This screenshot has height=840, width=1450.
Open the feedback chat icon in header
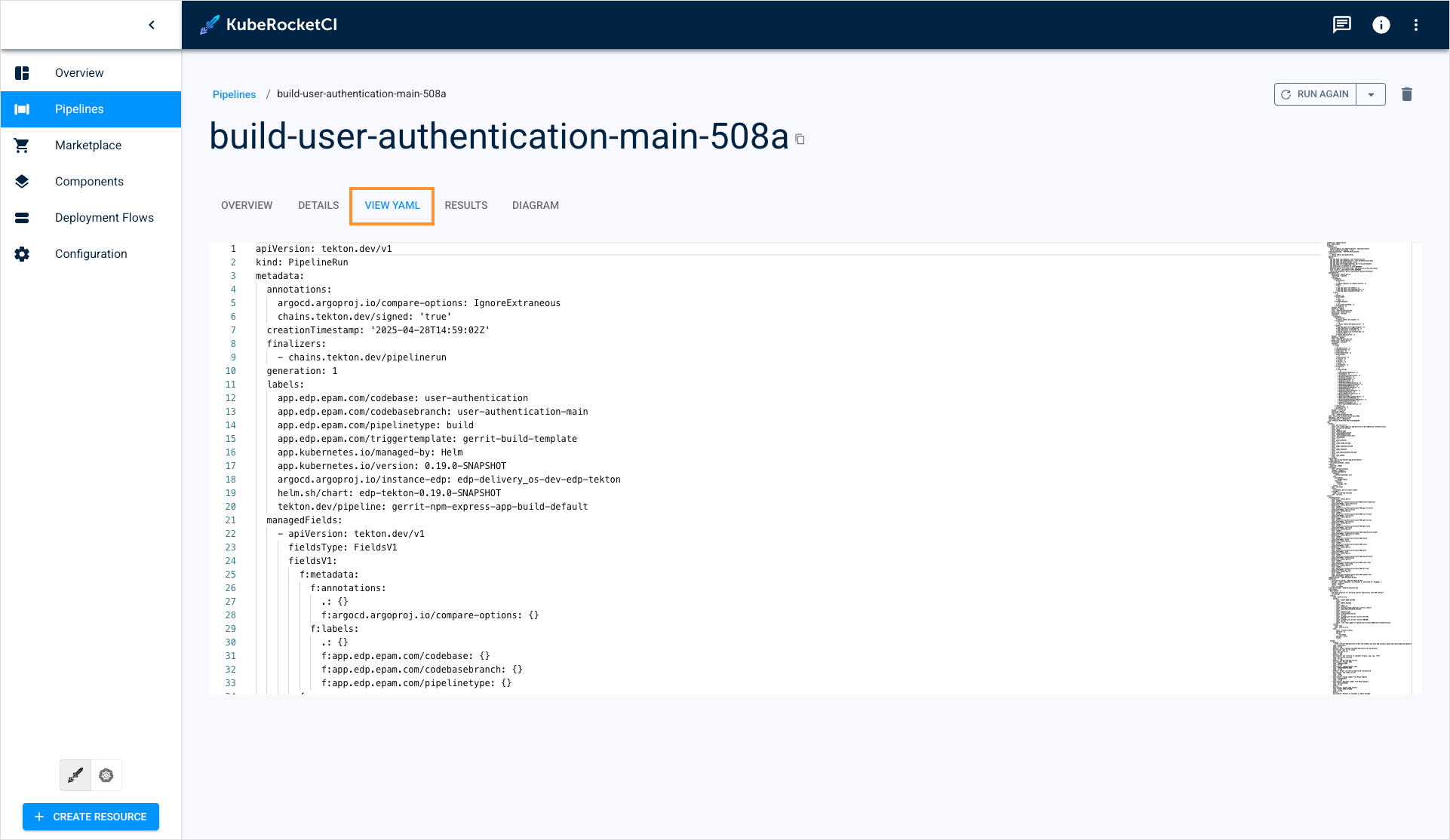(1341, 24)
